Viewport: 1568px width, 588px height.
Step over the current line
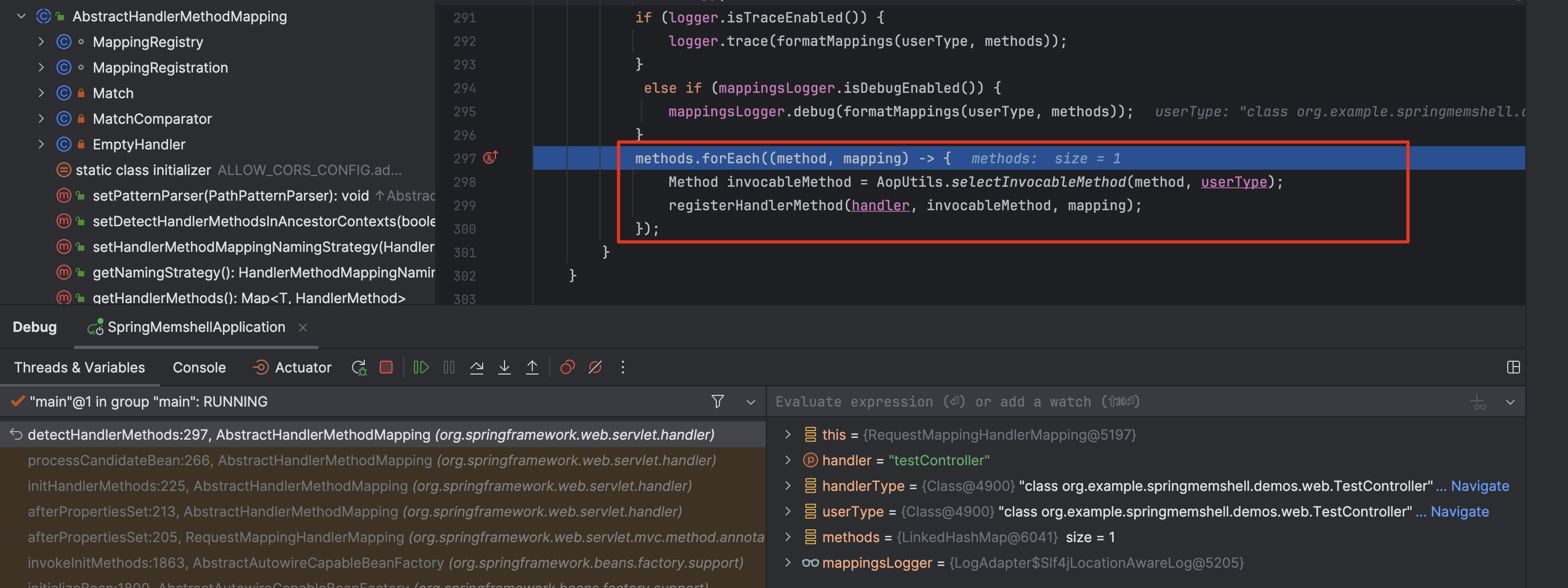(477, 367)
